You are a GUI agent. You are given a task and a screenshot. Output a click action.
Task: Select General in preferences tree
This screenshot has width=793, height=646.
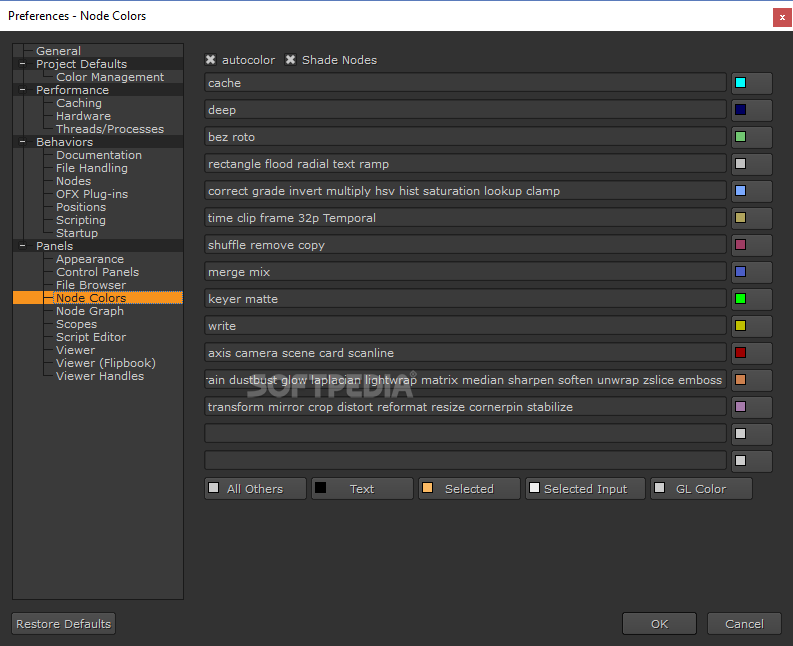click(58, 51)
